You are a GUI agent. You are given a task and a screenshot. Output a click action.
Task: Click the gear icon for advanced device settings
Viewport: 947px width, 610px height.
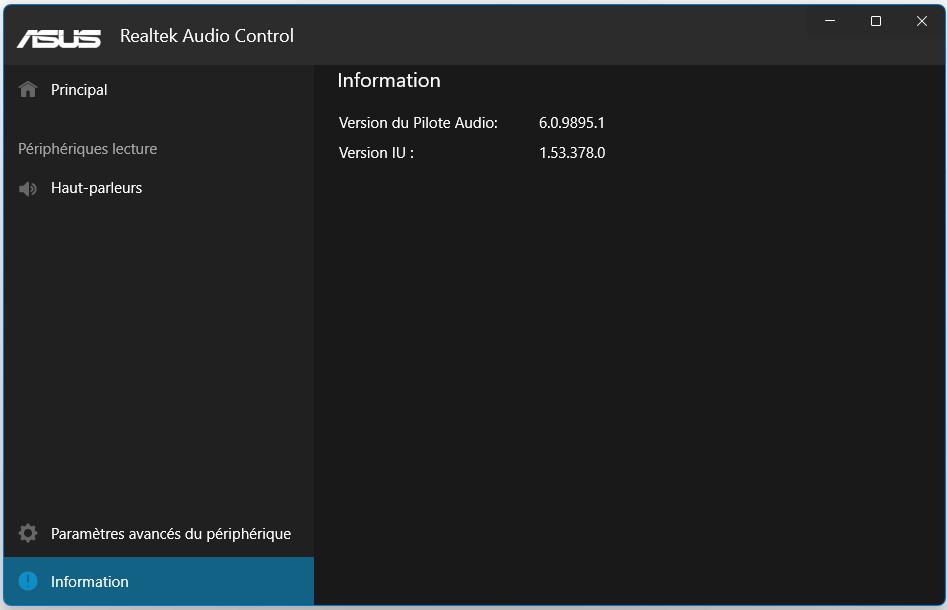[x=28, y=534]
